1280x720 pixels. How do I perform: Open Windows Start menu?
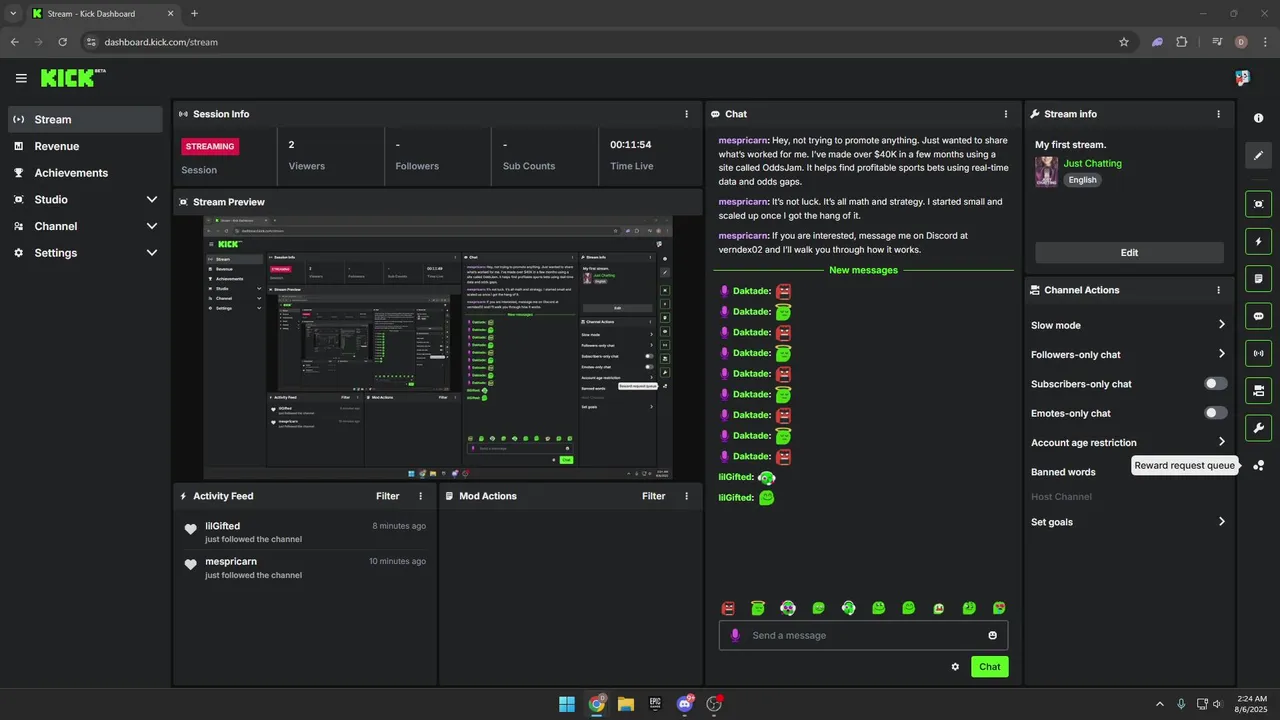tap(567, 704)
